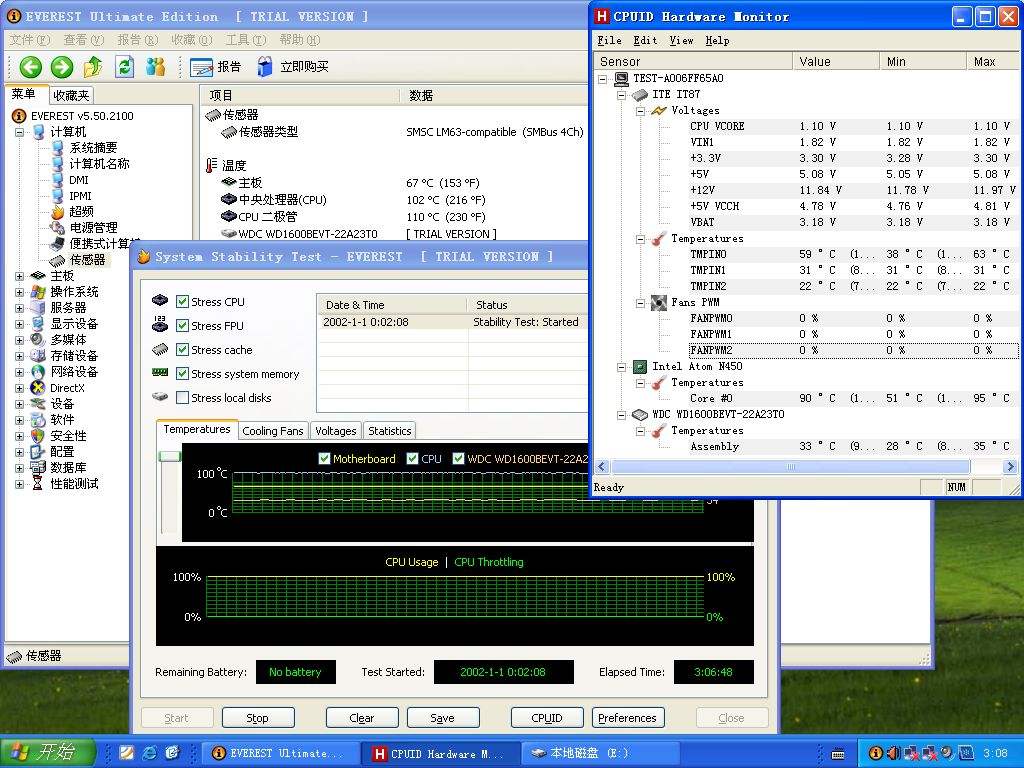The width and height of the screenshot is (1024, 768).
Task: Toggle the Stress system memory checkbox
Action: pos(182,374)
